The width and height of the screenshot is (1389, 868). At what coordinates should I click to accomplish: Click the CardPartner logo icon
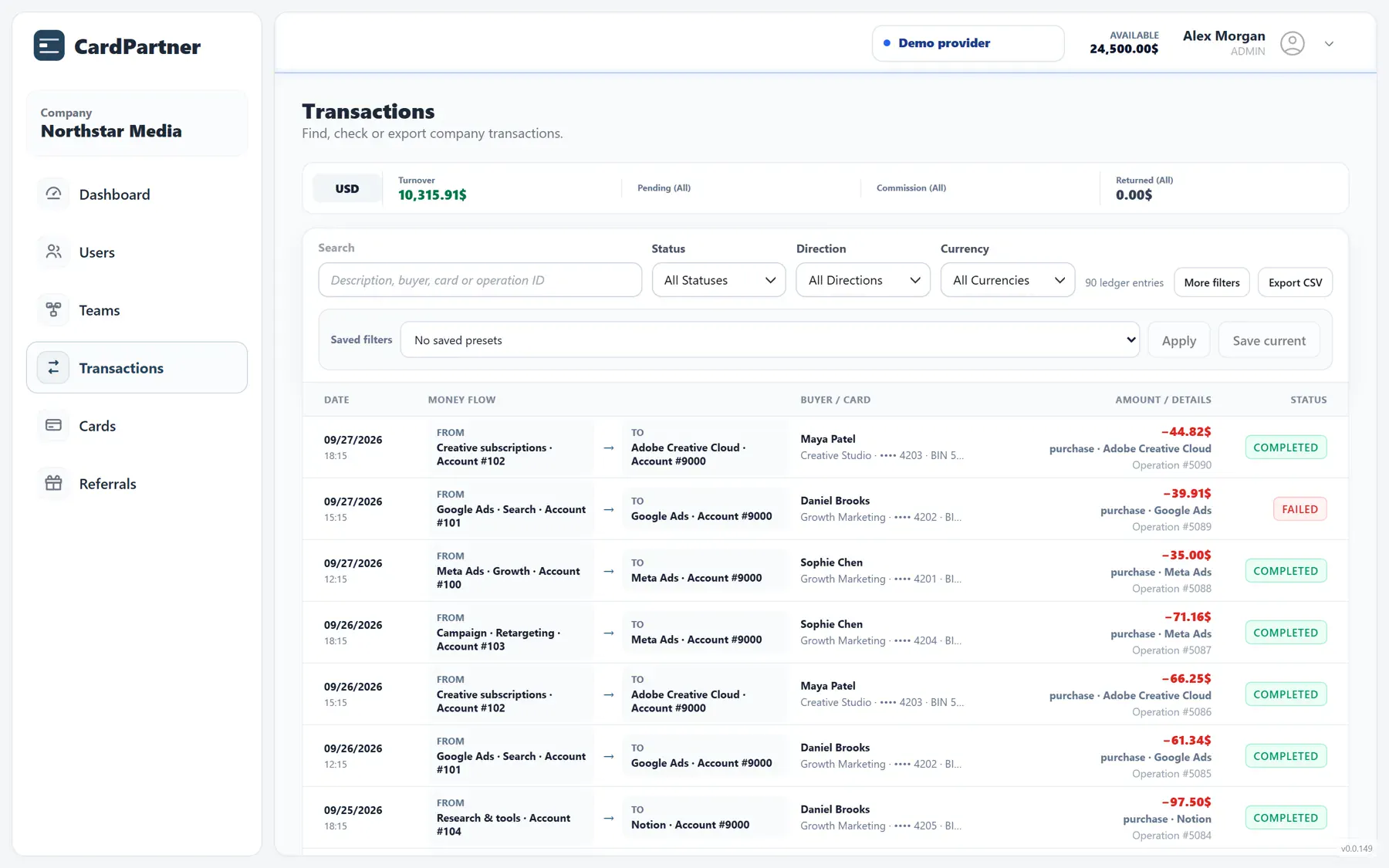[49, 46]
